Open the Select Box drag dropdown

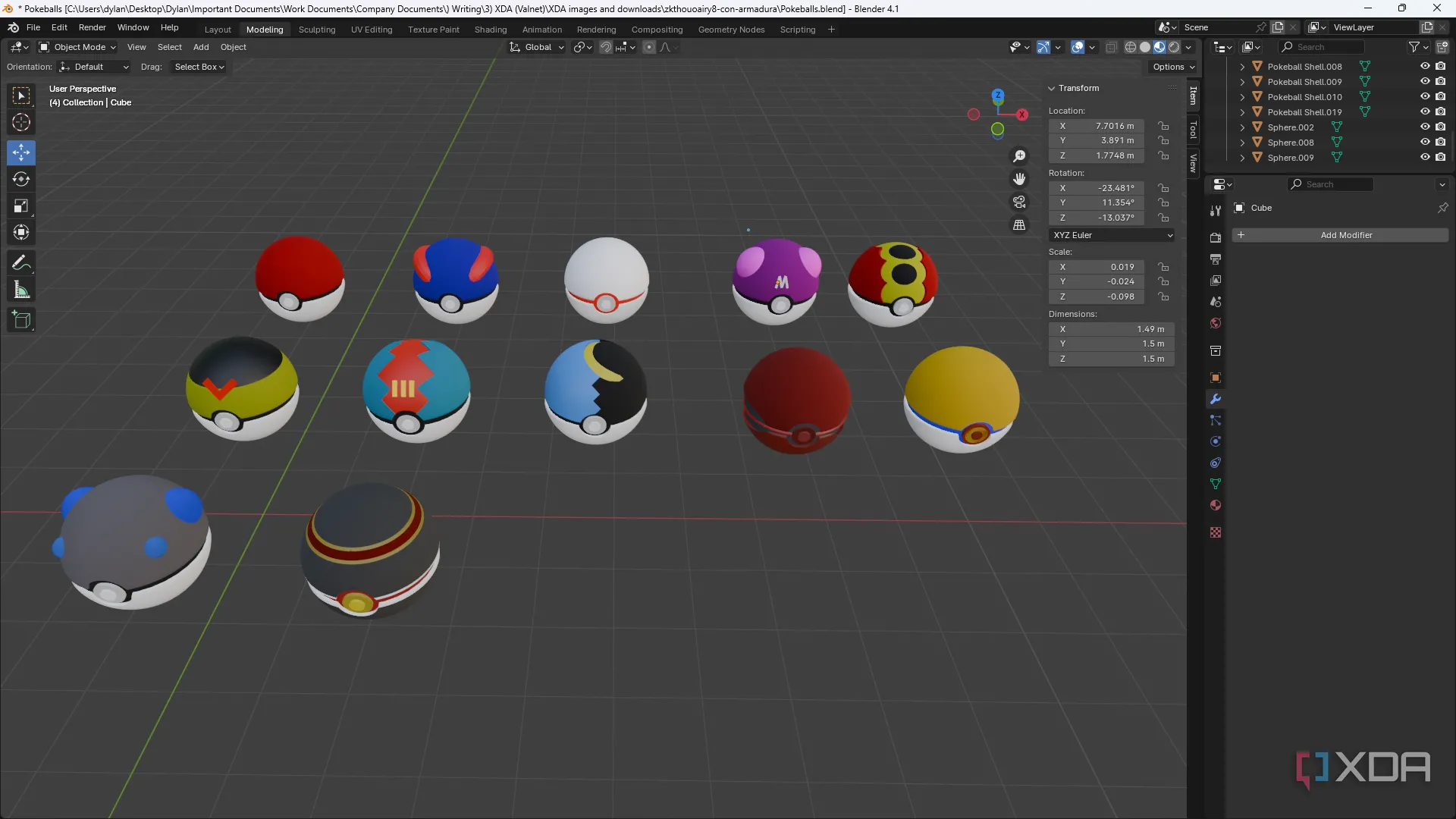point(199,67)
